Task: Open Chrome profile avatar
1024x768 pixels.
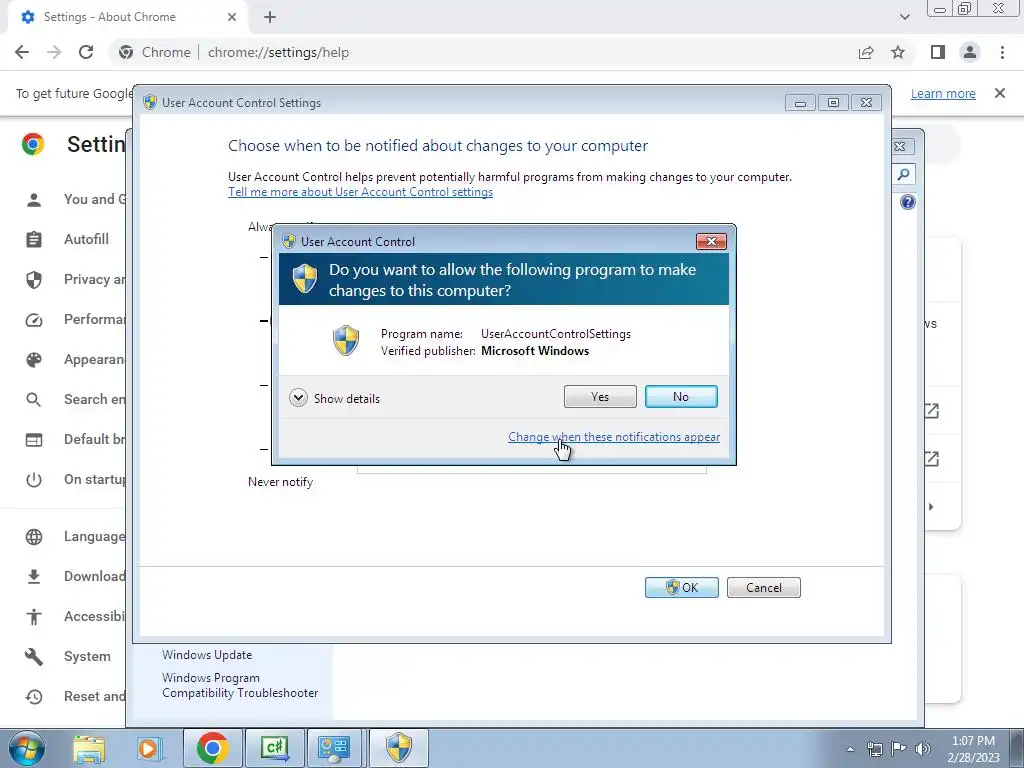Action: tap(970, 52)
